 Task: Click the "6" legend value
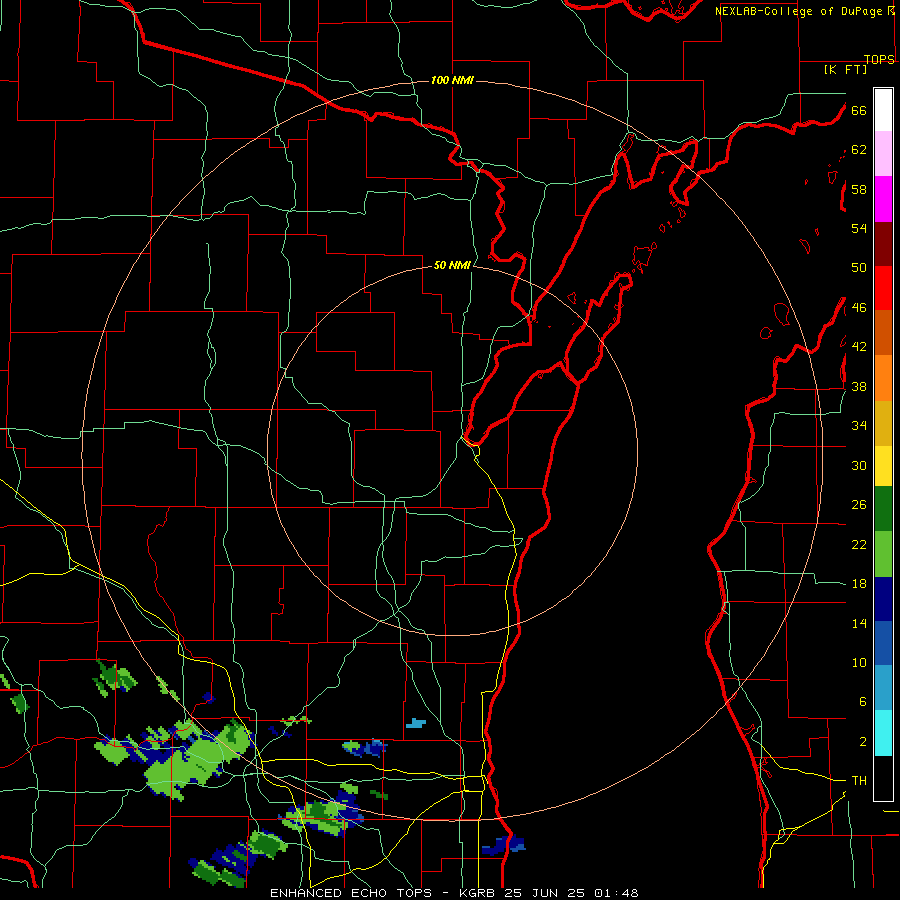click(862, 702)
